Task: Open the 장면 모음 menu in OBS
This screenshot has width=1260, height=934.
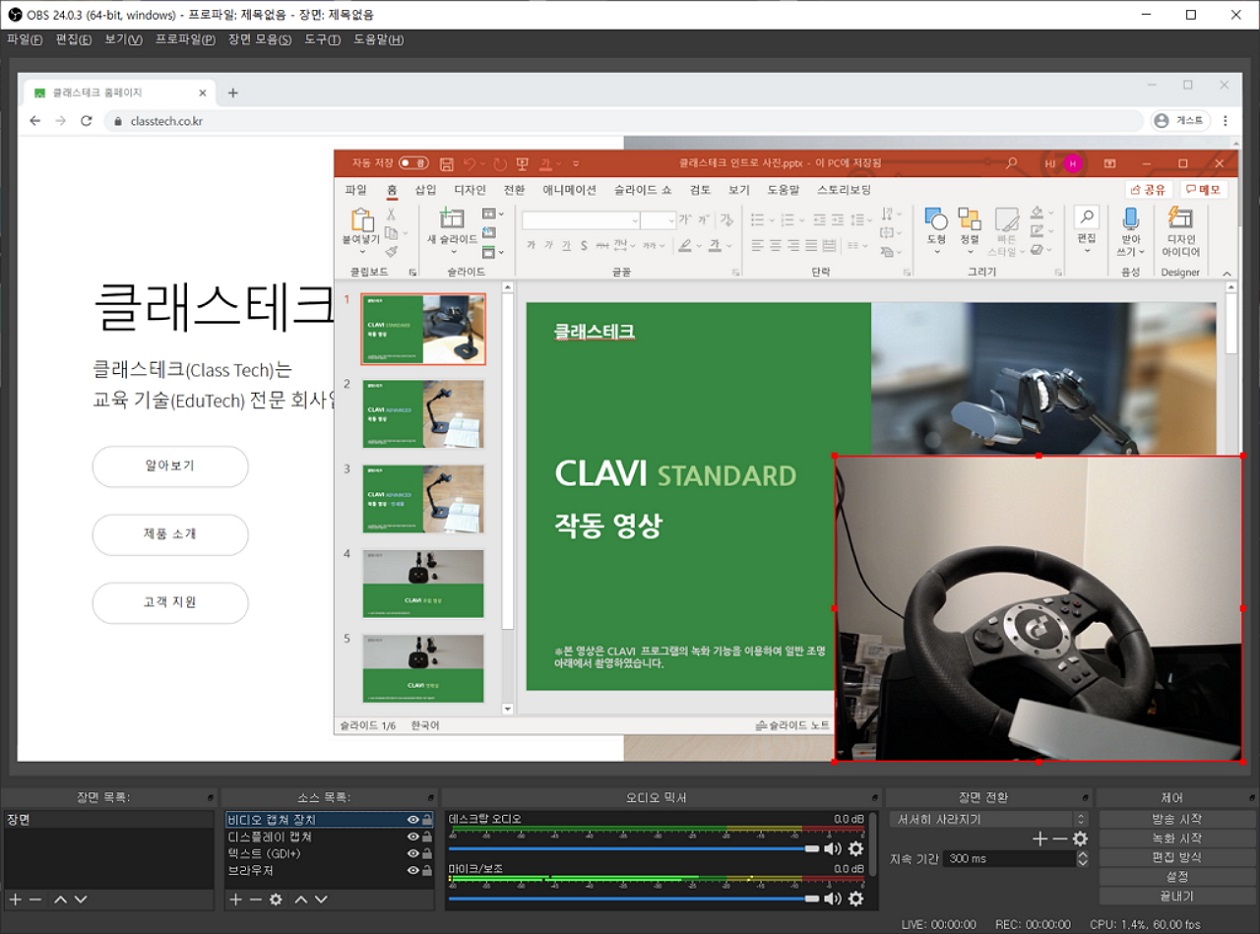Action: [x=260, y=40]
